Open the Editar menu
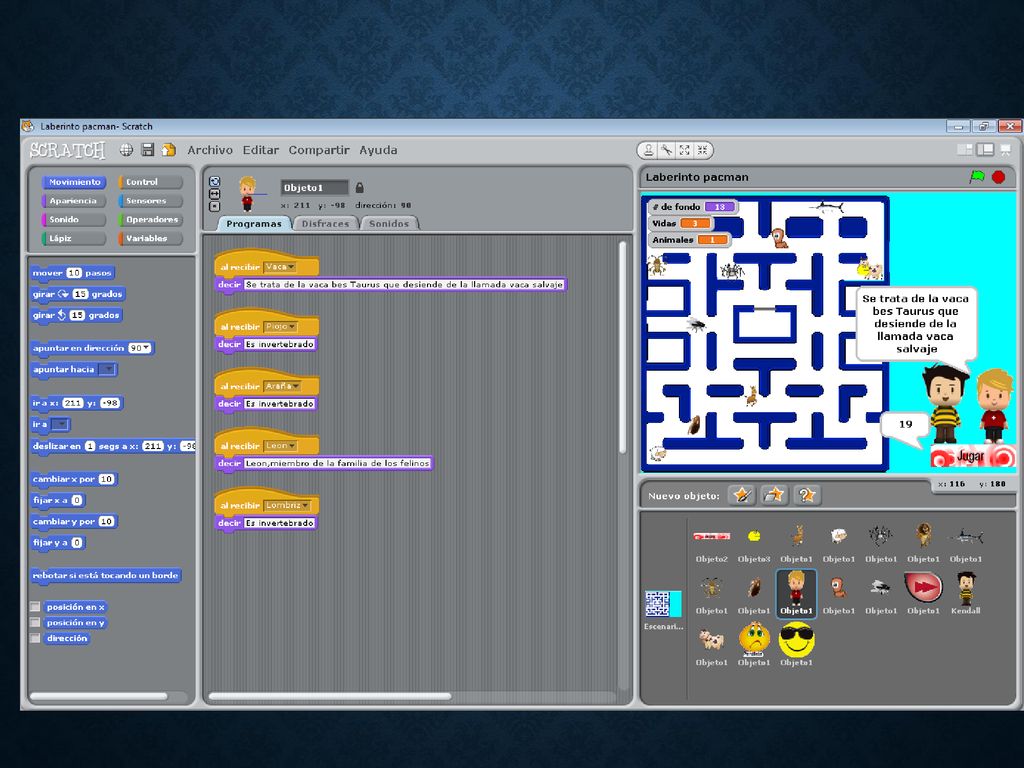Screen dimensions: 1024x768 [261, 150]
